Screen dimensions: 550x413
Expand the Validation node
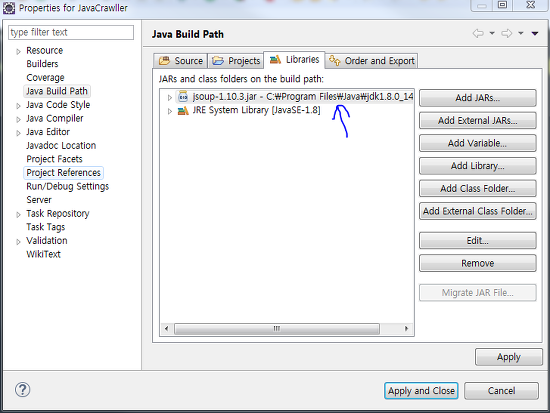18,242
